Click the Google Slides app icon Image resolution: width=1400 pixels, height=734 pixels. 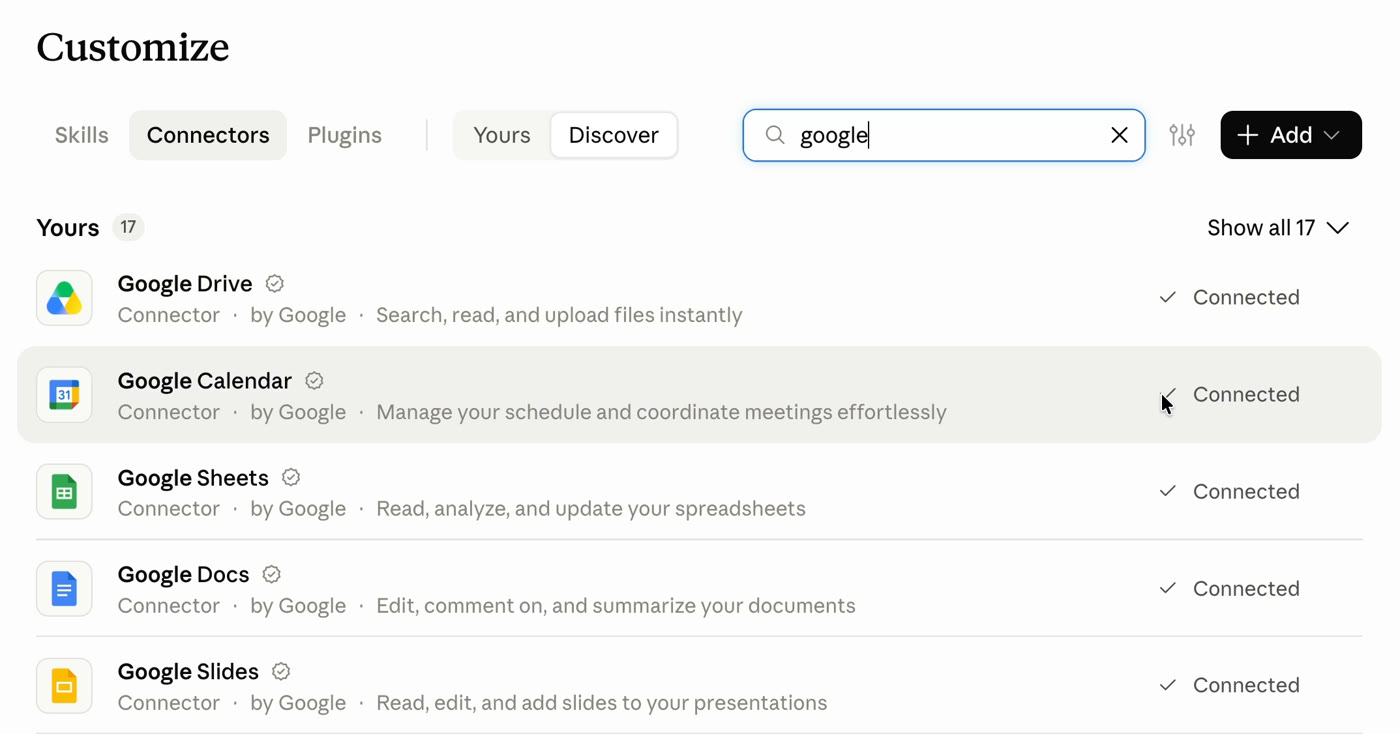(x=64, y=686)
